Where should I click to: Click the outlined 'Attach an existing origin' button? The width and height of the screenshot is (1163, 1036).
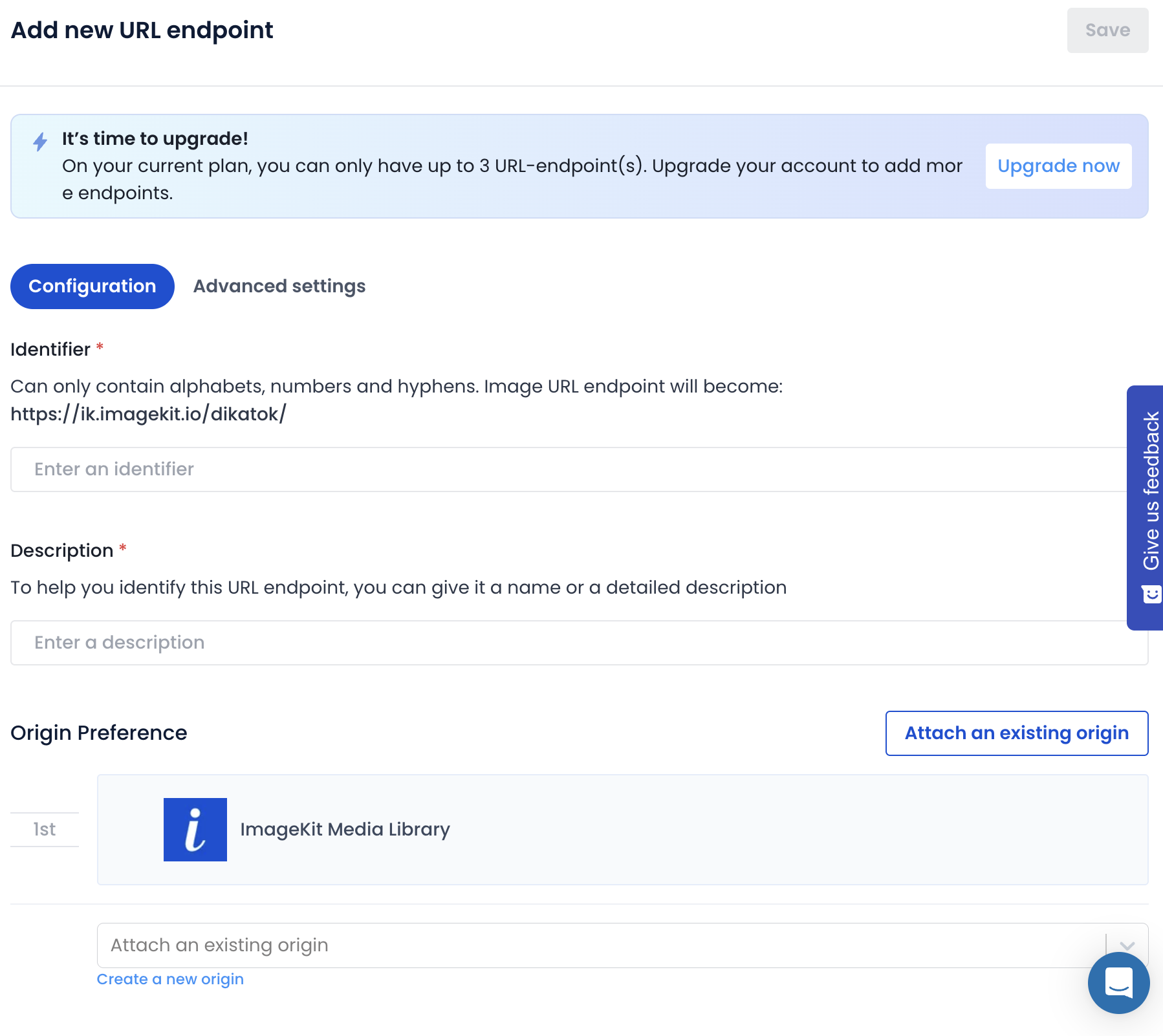1016,733
